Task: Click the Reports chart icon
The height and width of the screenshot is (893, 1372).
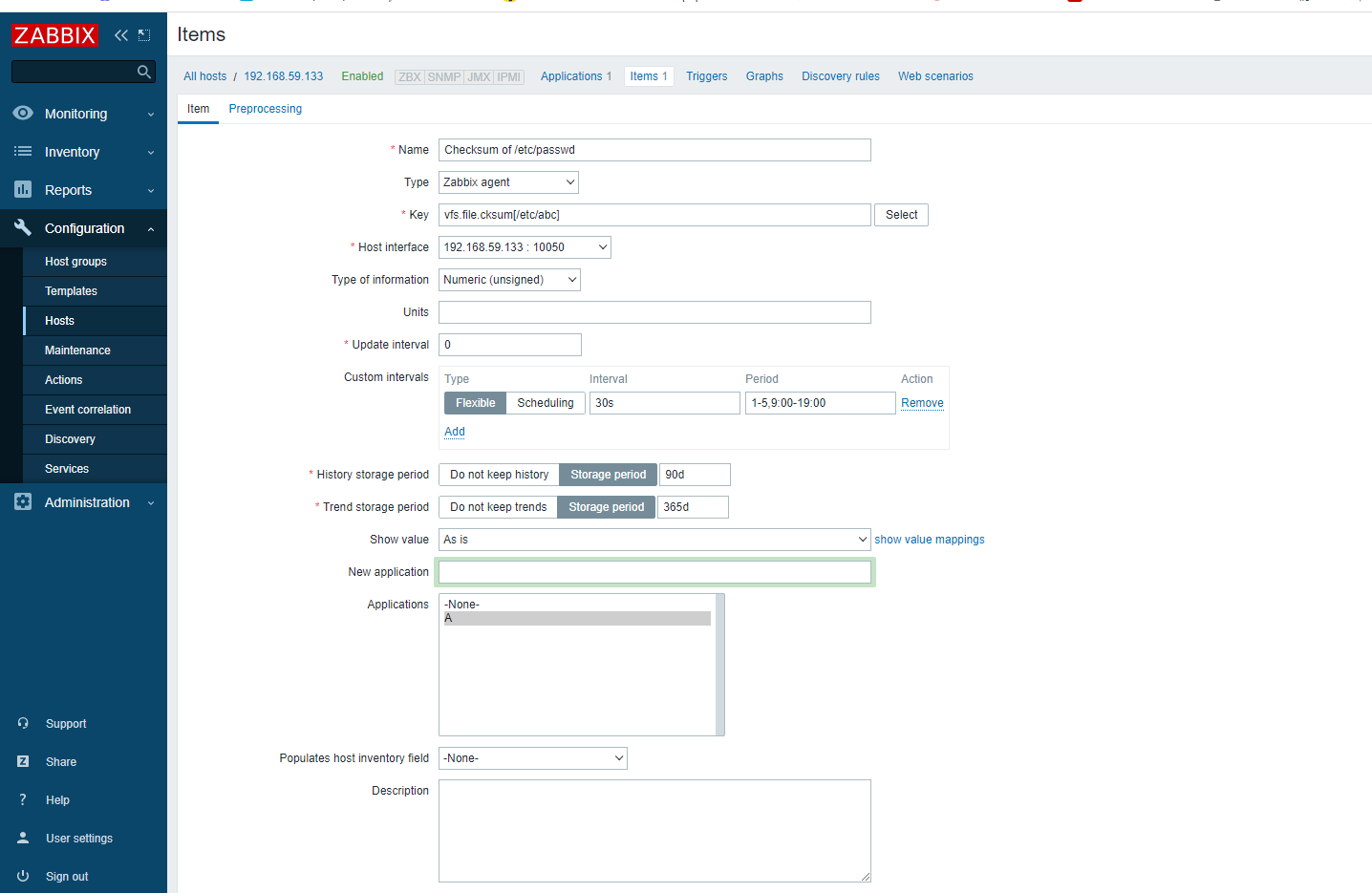Action: pyautogui.click(x=23, y=189)
